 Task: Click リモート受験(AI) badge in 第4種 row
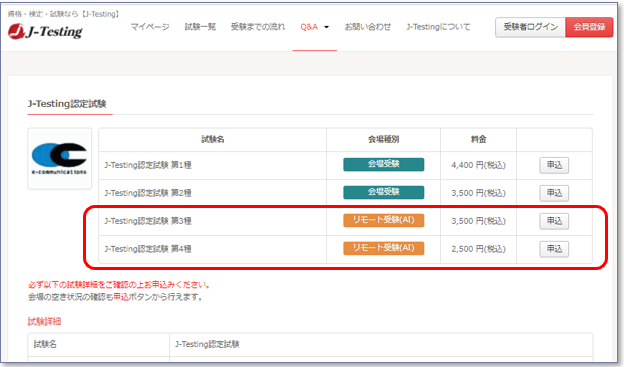(x=384, y=248)
